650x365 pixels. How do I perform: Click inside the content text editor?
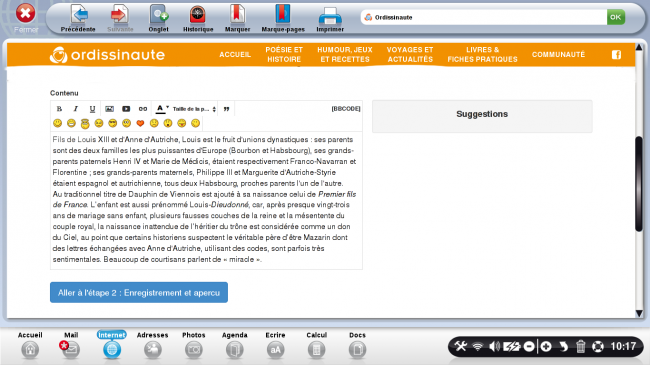pos(206,200)
